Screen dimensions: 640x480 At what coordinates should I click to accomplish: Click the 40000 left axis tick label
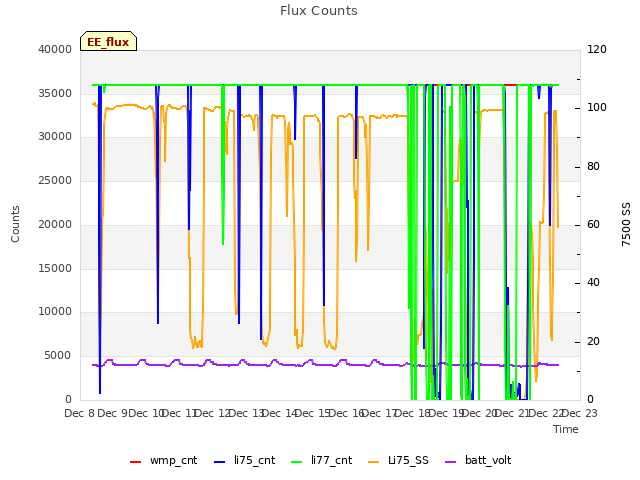click(x=55, y=49)
